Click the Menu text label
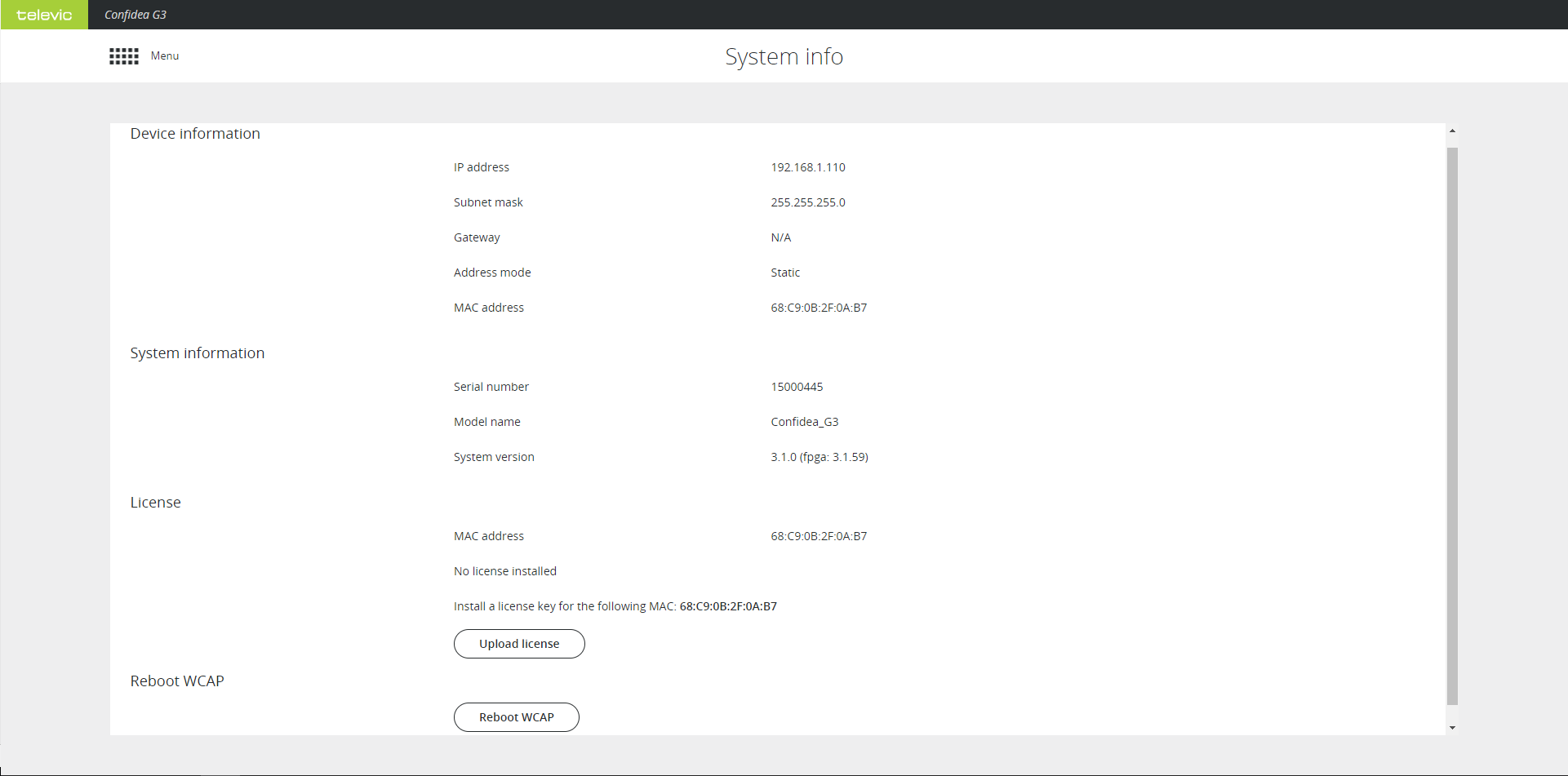Image resolution: width=1568 pixels, height=776 pixels. click(x=165, y=56)
